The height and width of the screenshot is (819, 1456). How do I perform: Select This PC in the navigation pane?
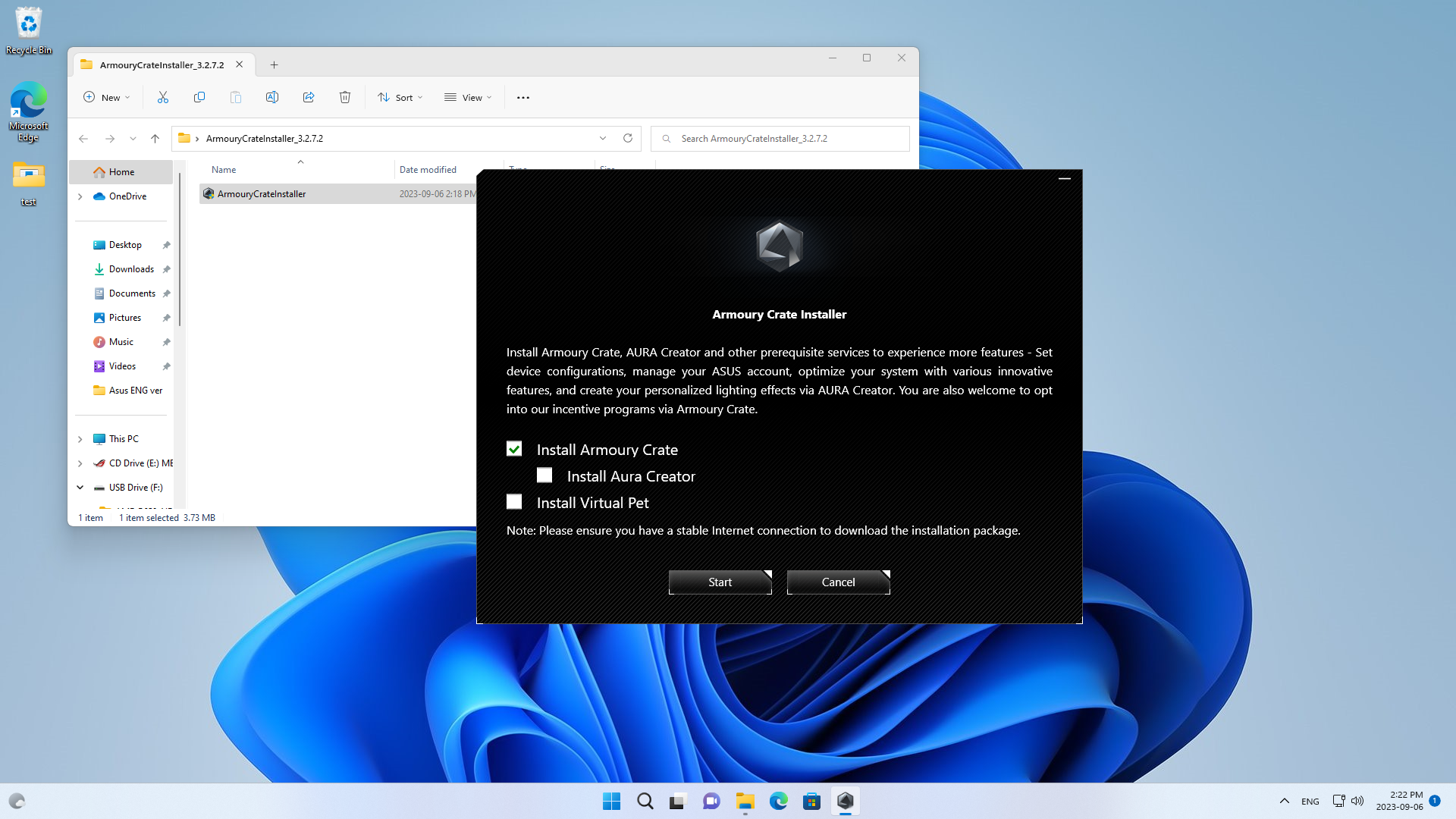[x=124, y=439]
